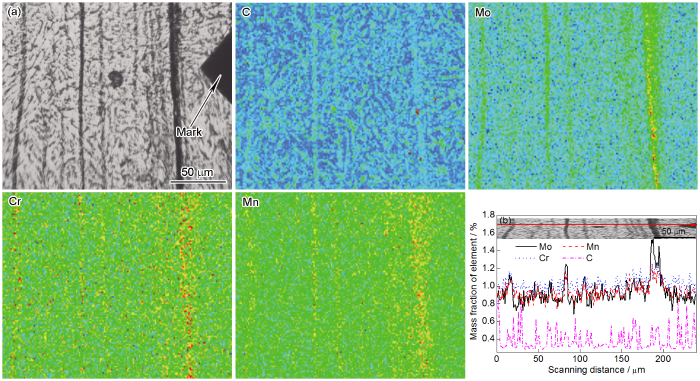Click the Mo map label
700x381 pixels.
point(483,13)
